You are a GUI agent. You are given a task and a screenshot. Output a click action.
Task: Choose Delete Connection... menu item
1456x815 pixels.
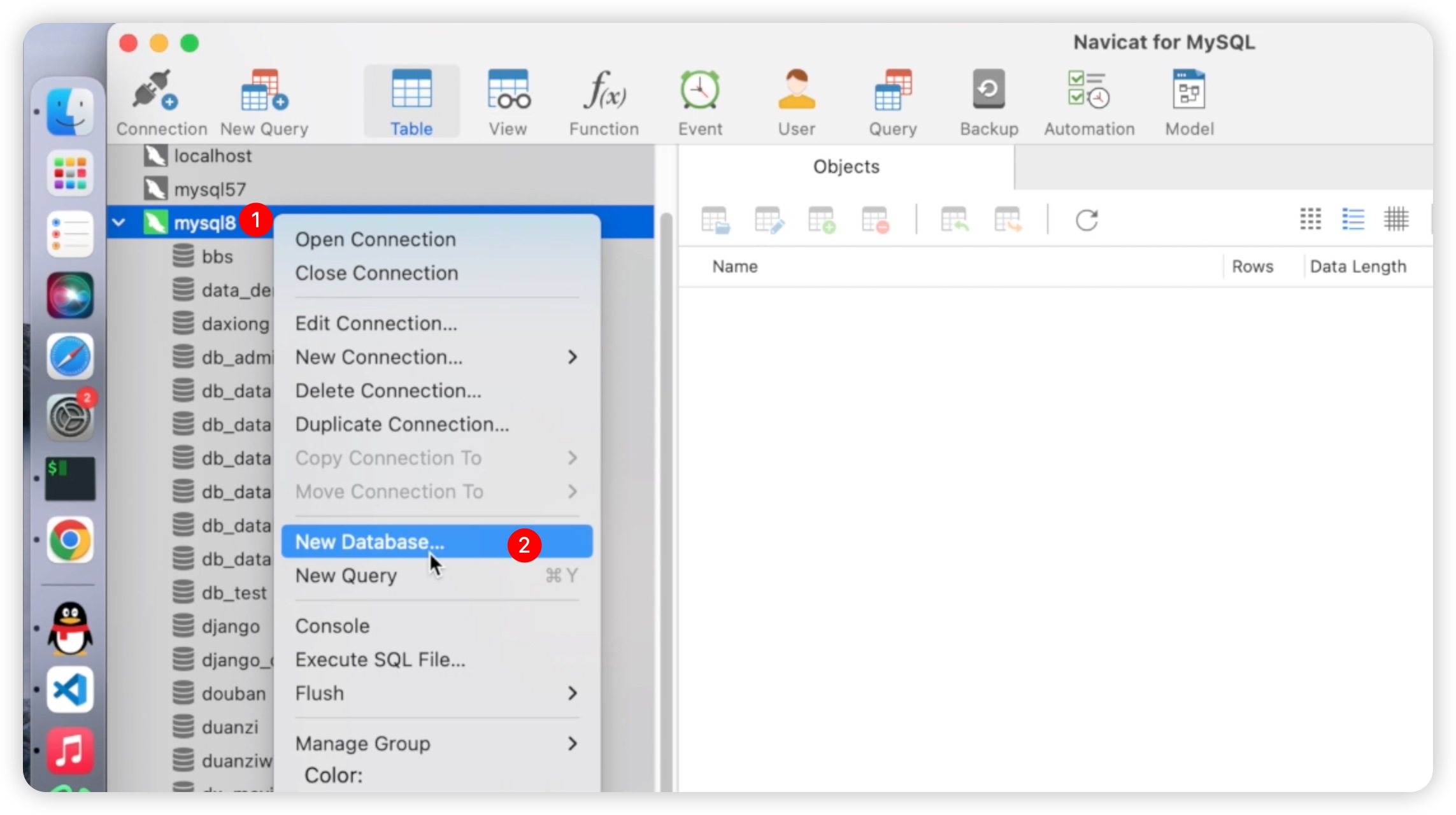point(437,391)
